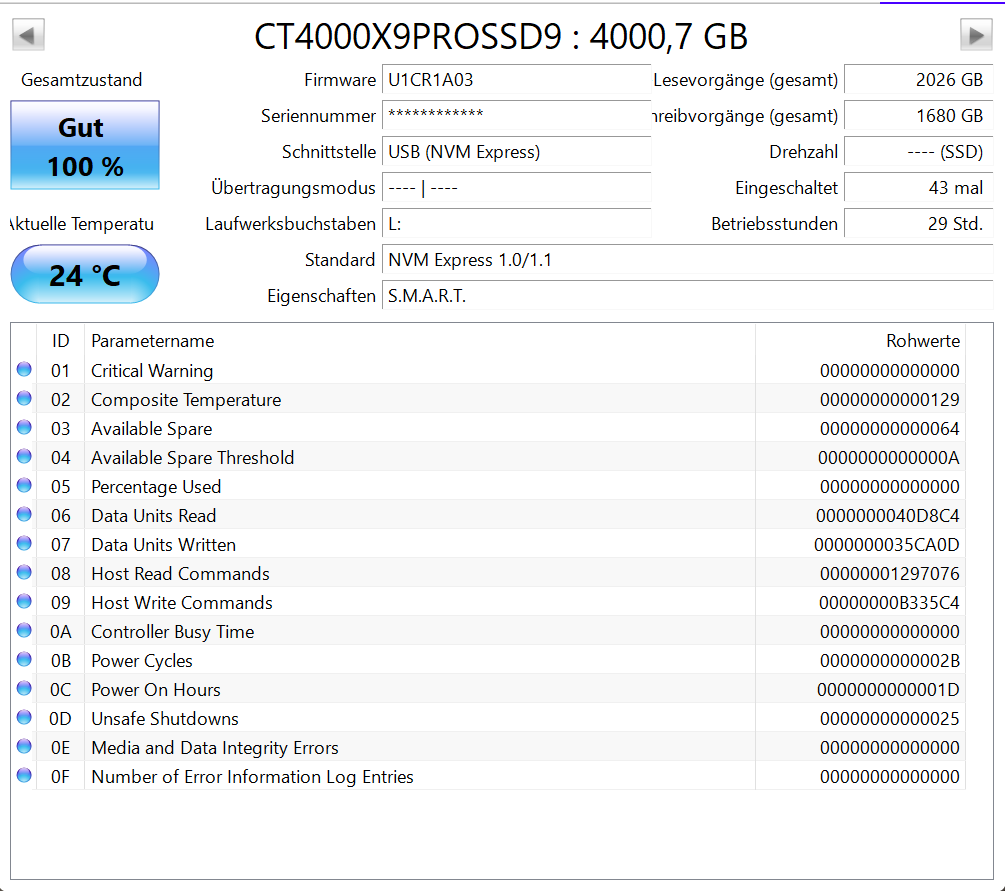Click raw value 0000000000000A
1005x891 pixels.
(889, 458)
